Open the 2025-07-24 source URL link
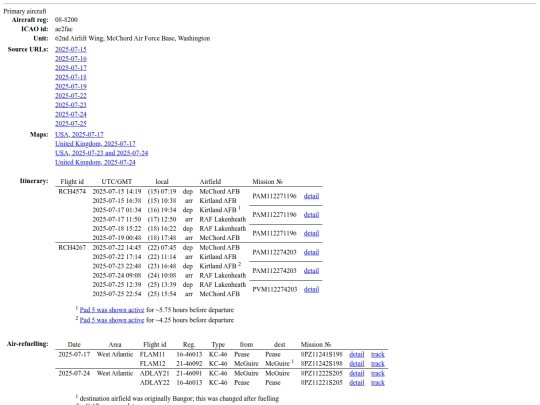This screenshot has width=540, height=405. [x=71, y=114]
